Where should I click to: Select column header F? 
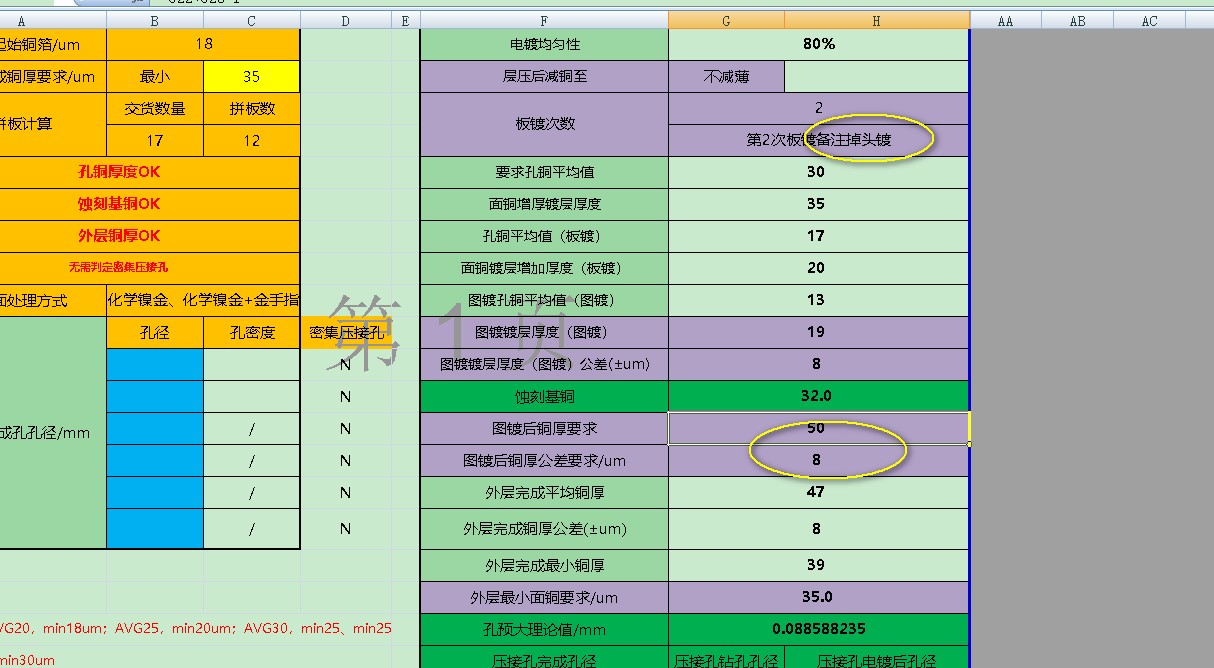point(544,21)
